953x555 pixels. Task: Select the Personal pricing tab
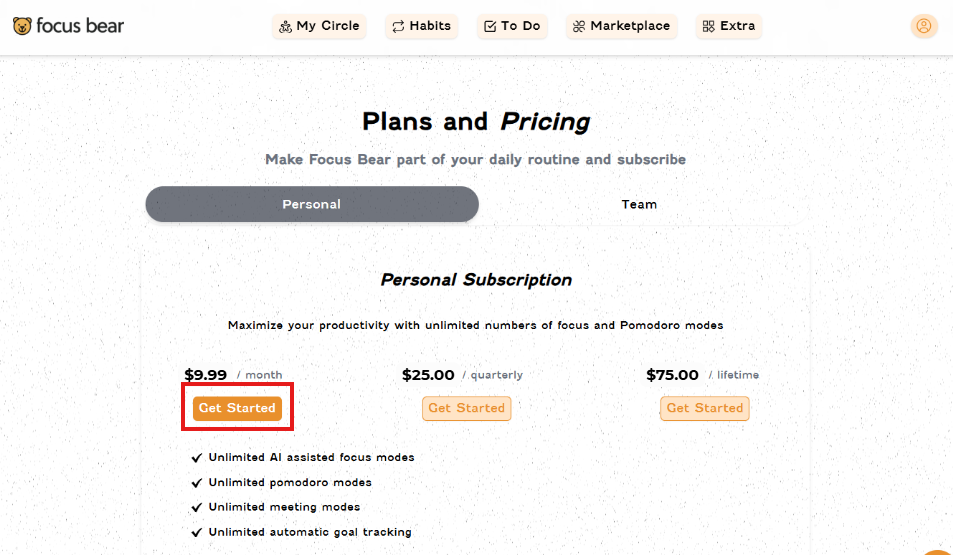tap(312, 204)
